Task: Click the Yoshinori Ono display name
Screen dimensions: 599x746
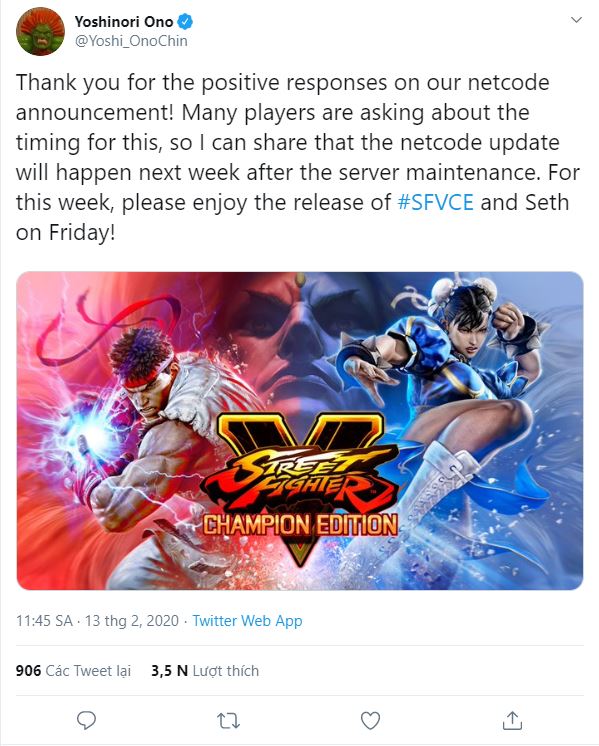Action: (124, 21)
